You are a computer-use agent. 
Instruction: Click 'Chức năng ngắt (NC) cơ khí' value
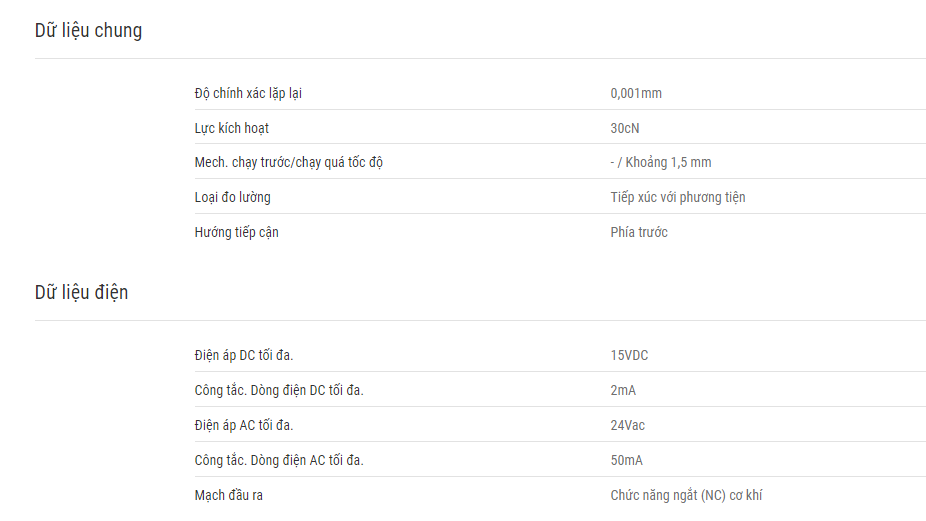pos(686,495)
